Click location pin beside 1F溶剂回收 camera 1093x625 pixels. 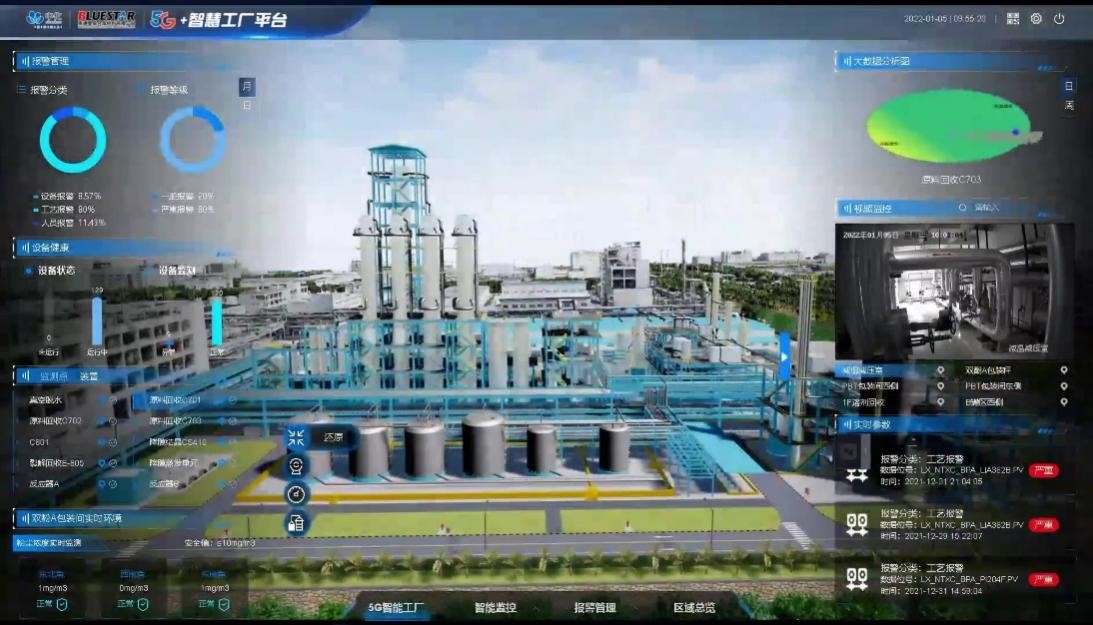point(940,402)
